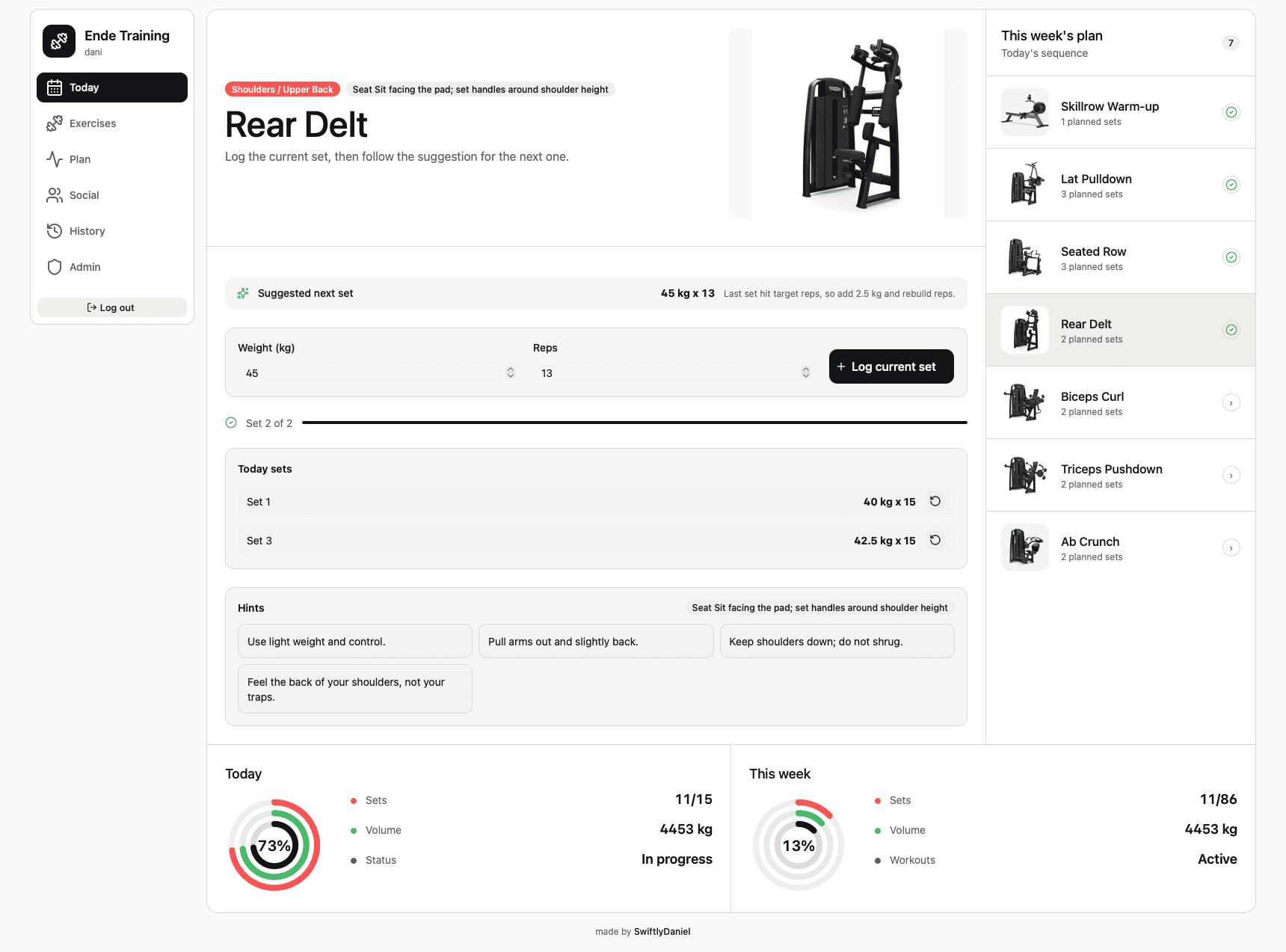The image size is (1286, 952).
Task: View workout History
Action: coord(112,231)
